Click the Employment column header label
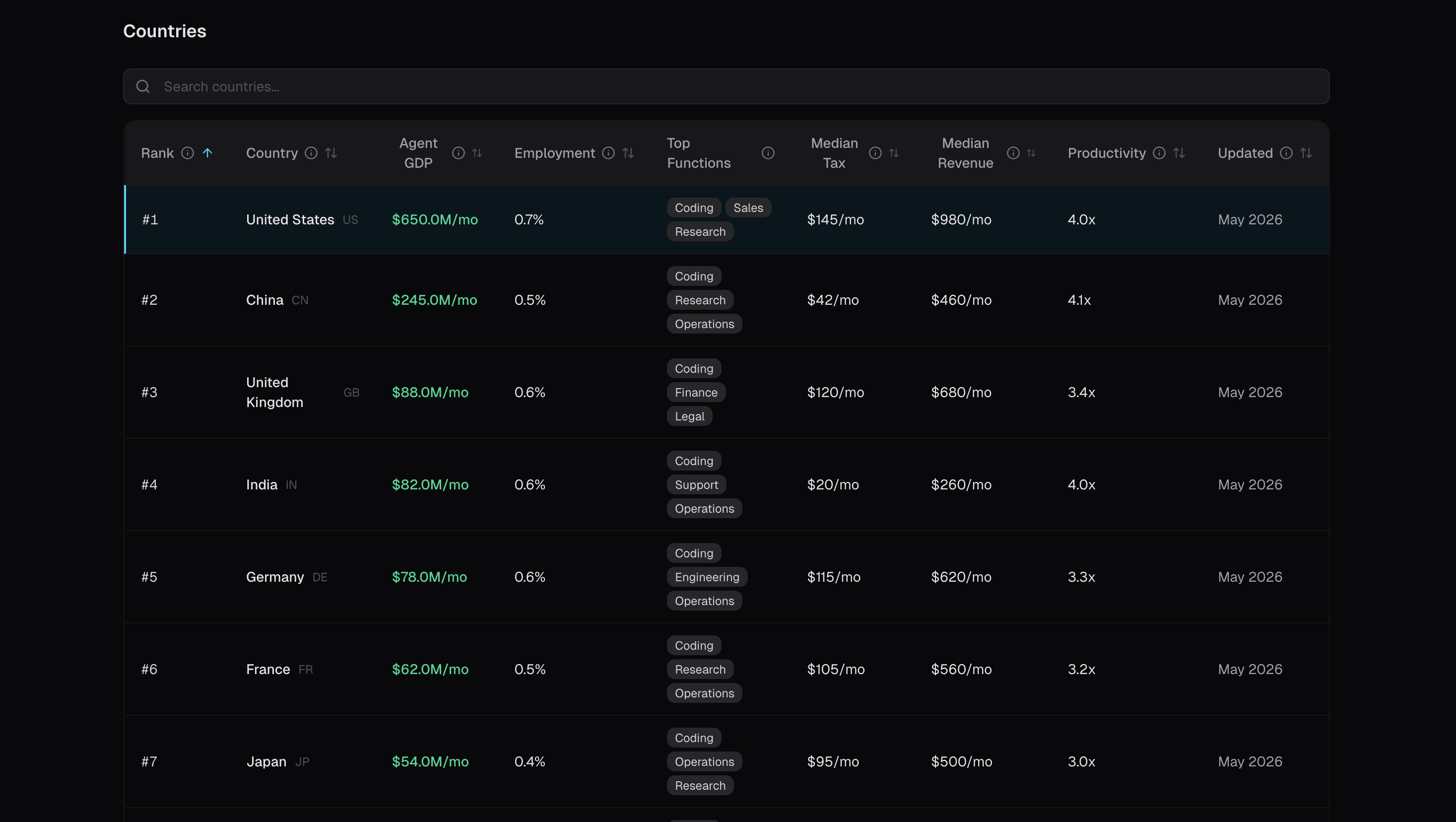 point(554,153)
